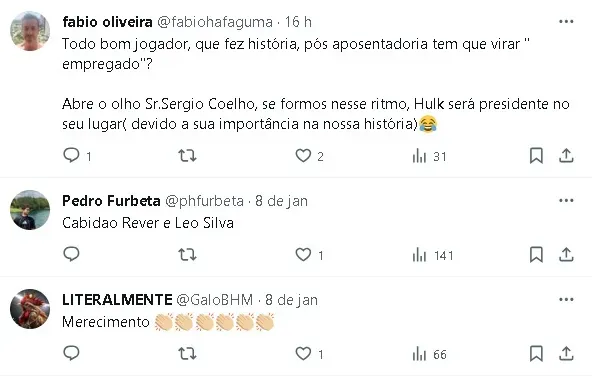Share Pedro Furbeta's tweet

pyautogui.click(x=566, y=255)
